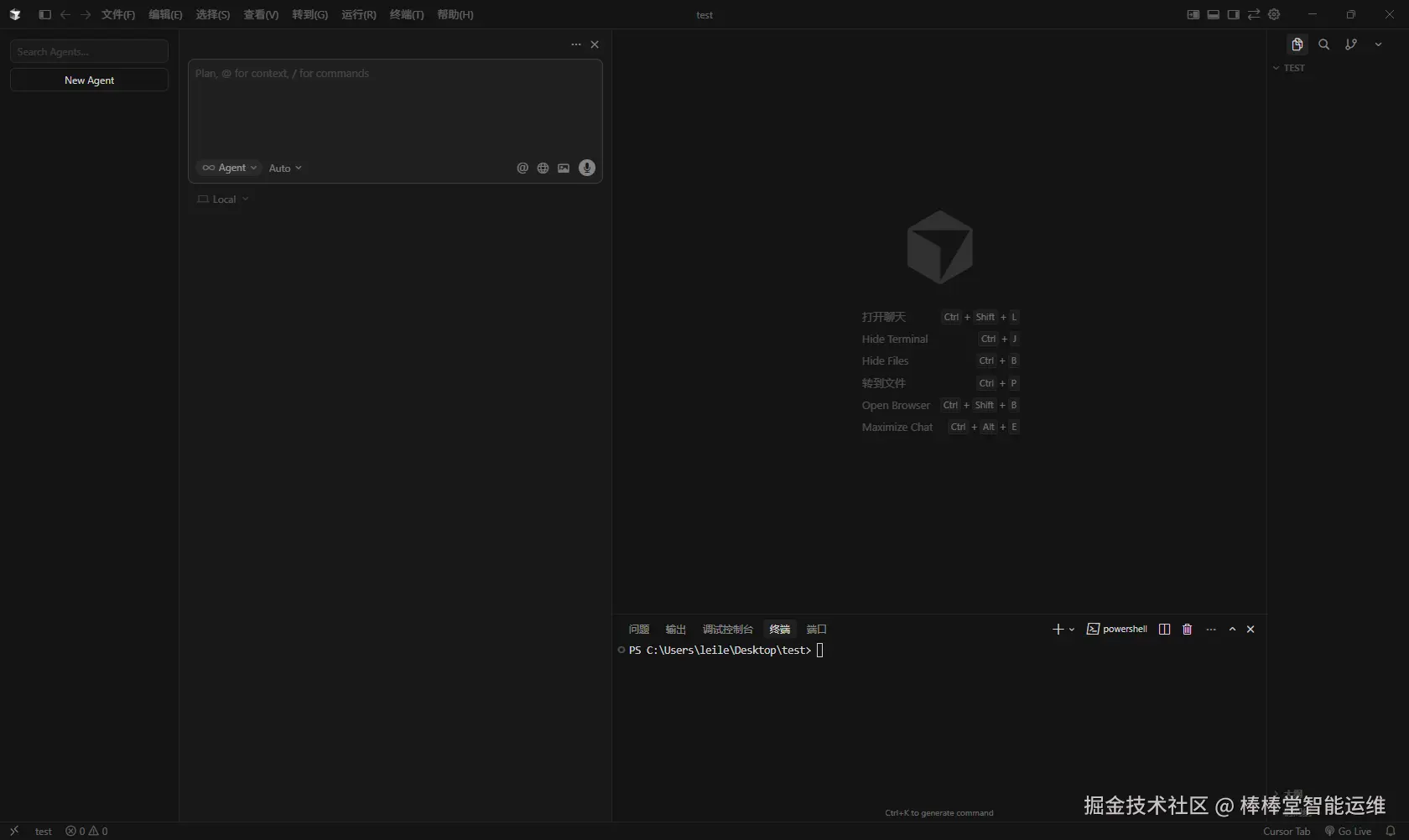The width and height of the screenshot is (1409, 840).
Task: Collapse the TEST folder section
Action: pyautogui.click(x=1288, y=68)
